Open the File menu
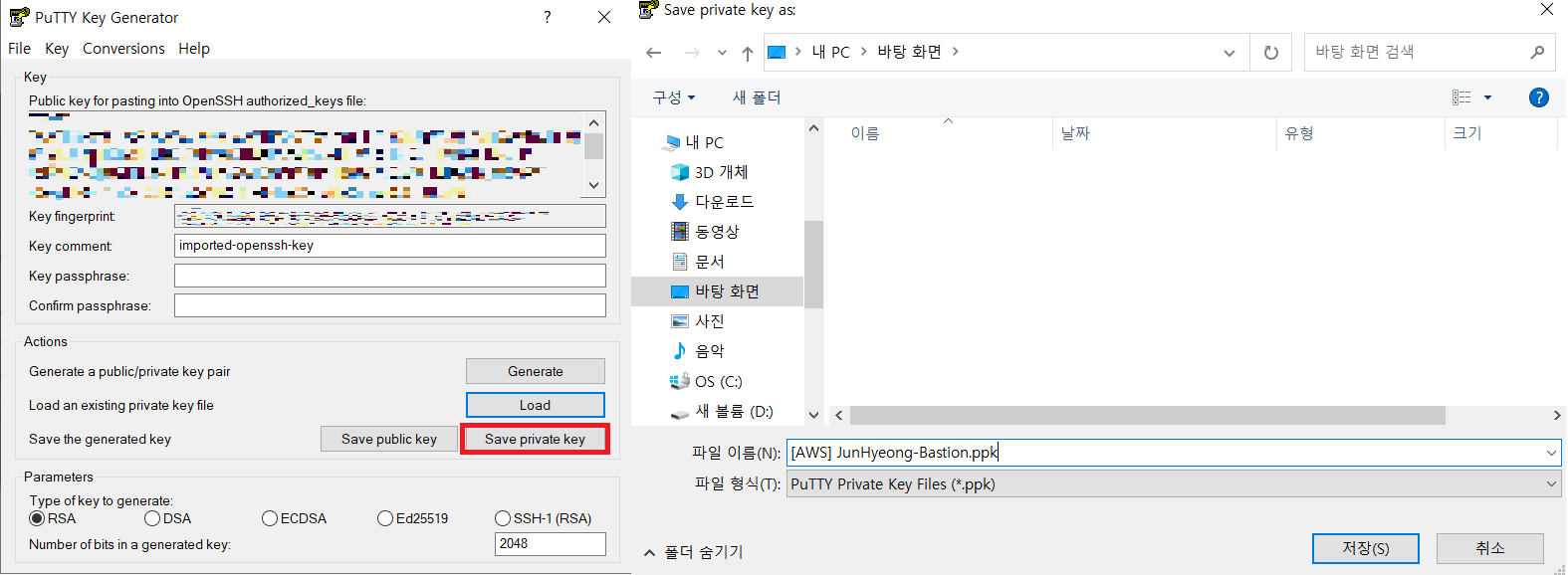 tap(19, 48)
